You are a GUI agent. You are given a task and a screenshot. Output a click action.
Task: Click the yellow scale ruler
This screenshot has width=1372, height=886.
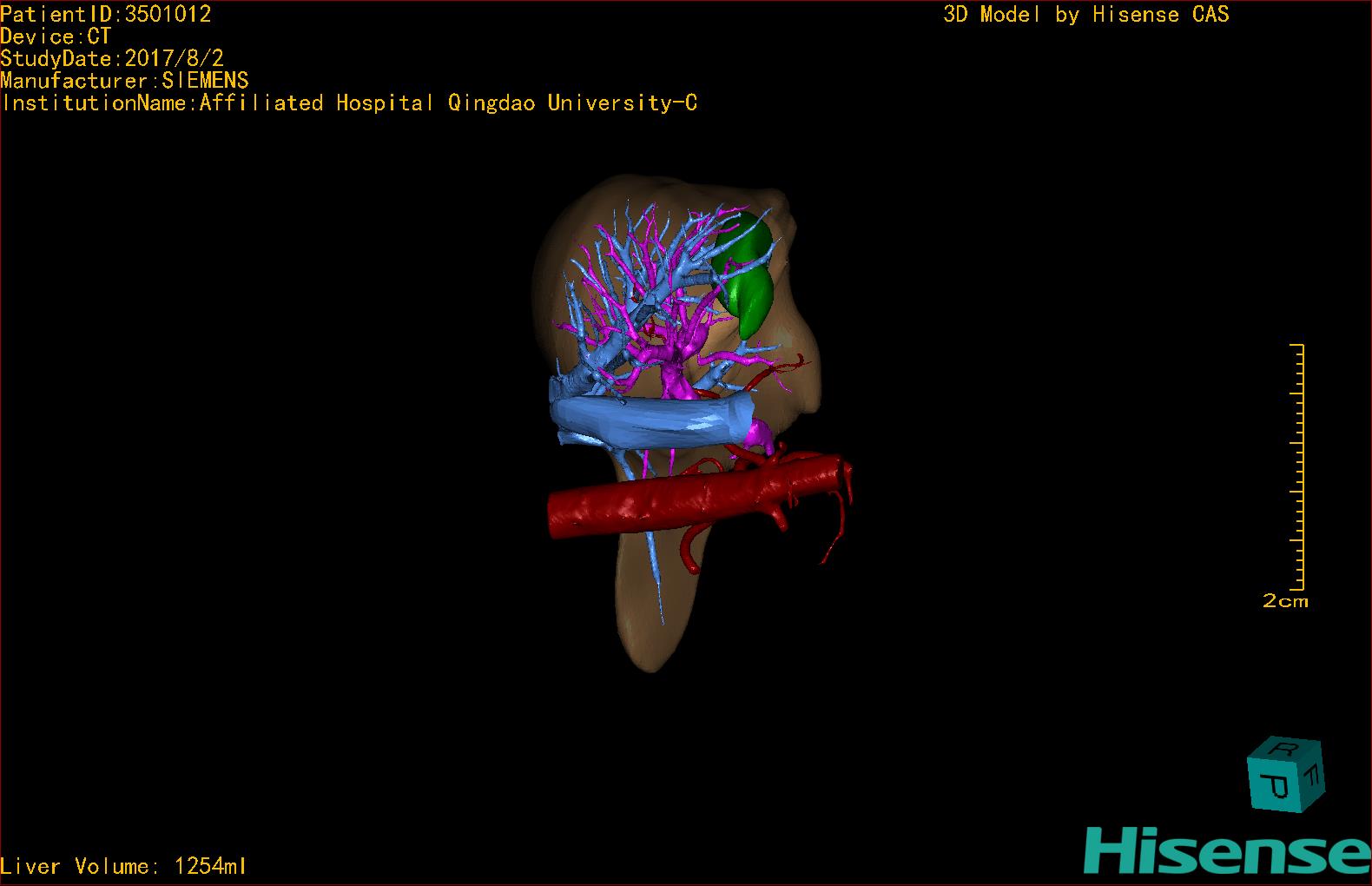(1297, 466)
